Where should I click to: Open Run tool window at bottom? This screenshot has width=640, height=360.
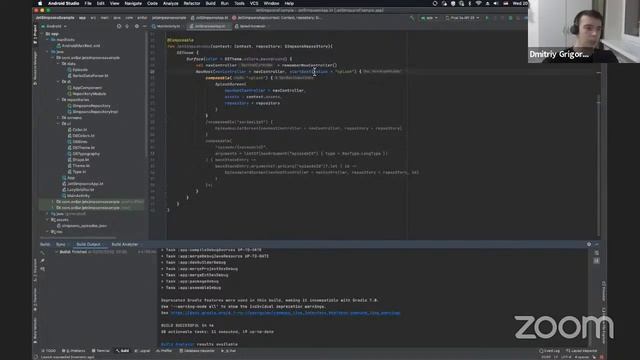[x=229, y=351]
